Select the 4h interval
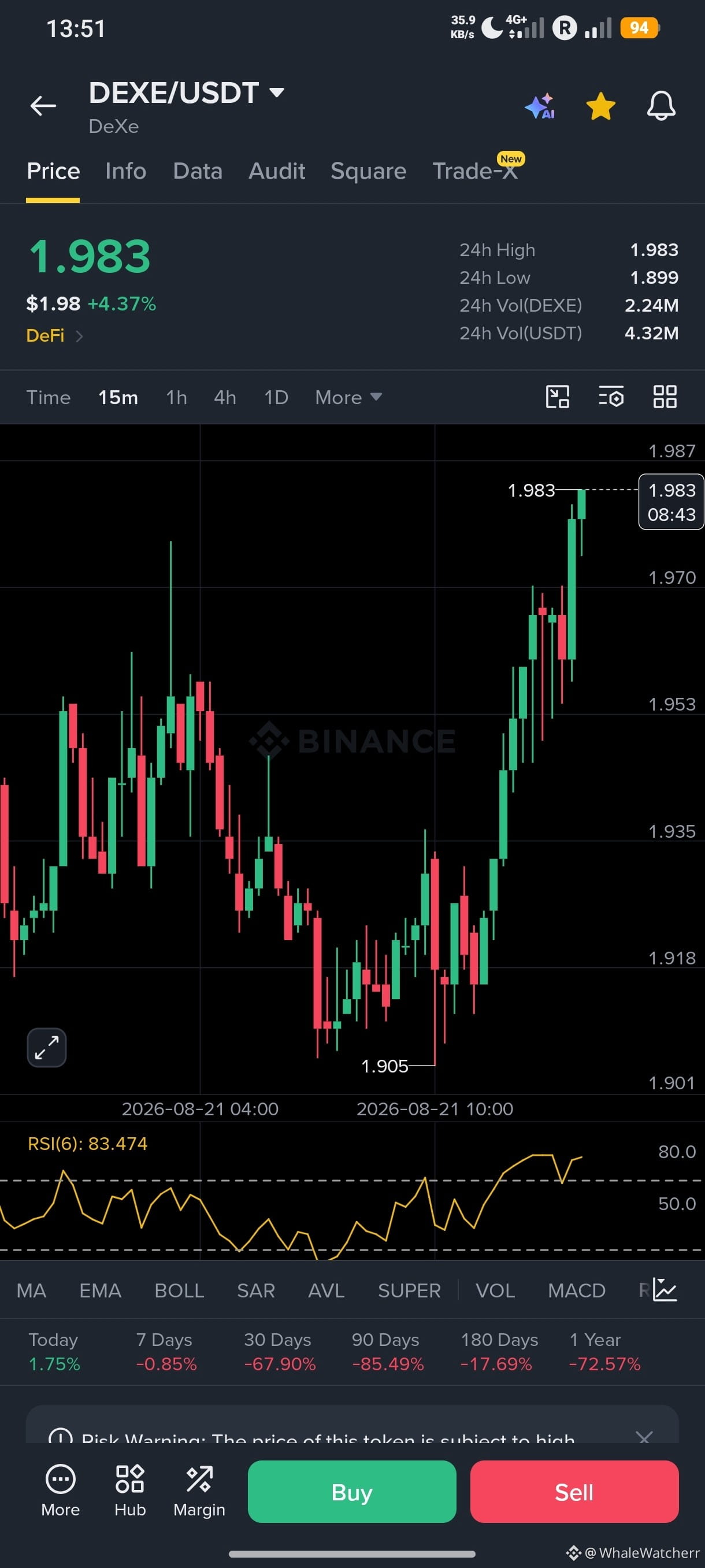 tap(225, 397)
